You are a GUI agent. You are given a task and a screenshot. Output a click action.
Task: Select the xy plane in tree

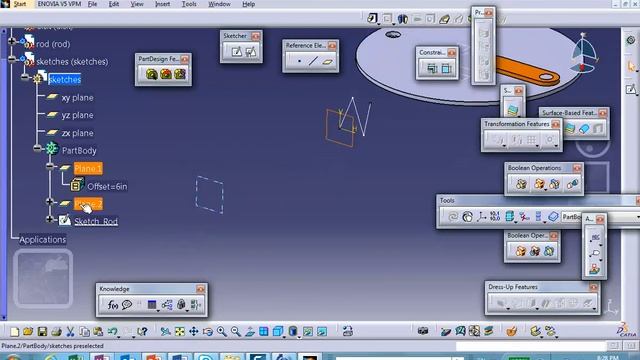pyautogui.click(x=78, y=98)
